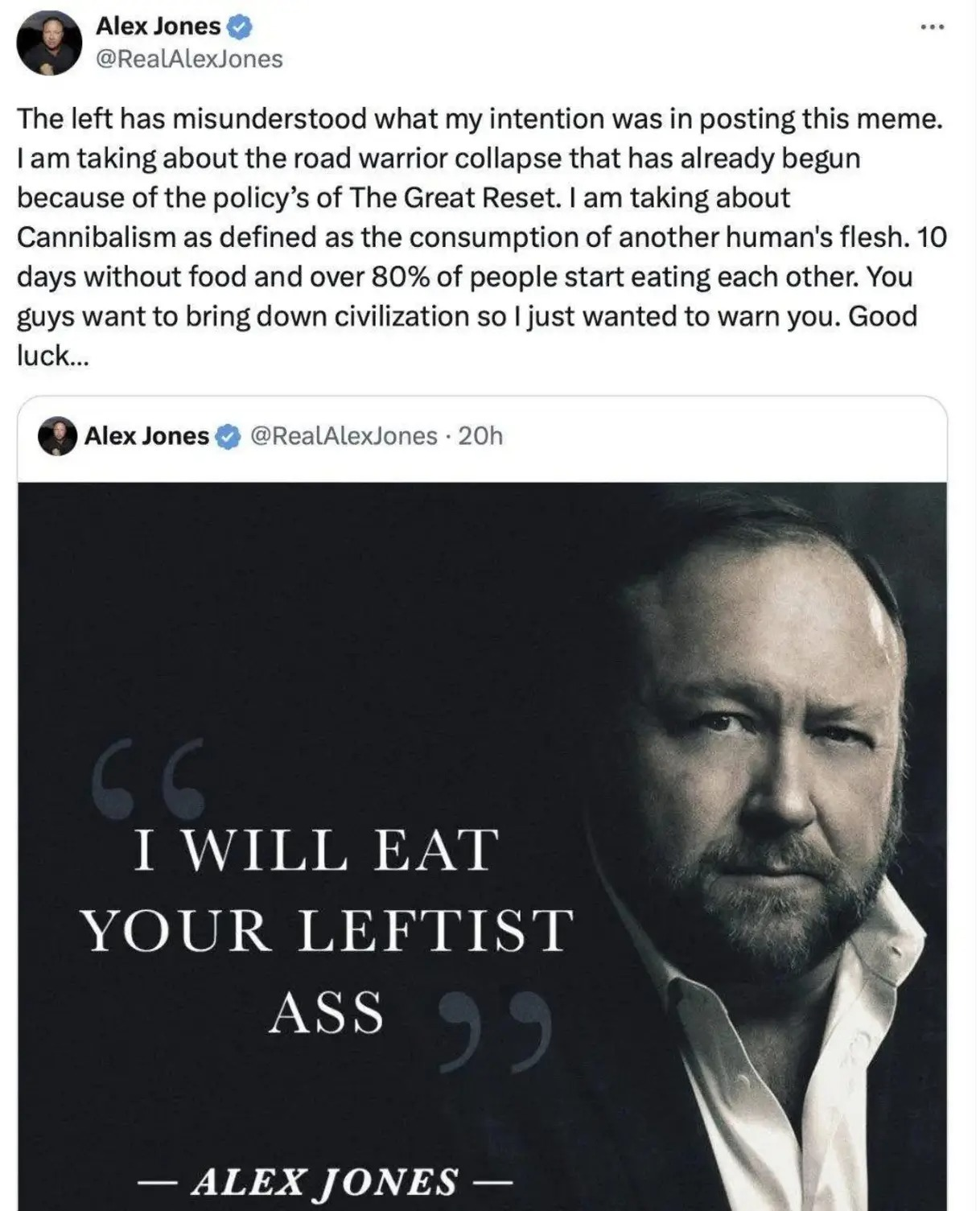Click the "I WILL EAT" line in the meme
The width and height of the screenshot is (980, 1211).
coord(316,851)
